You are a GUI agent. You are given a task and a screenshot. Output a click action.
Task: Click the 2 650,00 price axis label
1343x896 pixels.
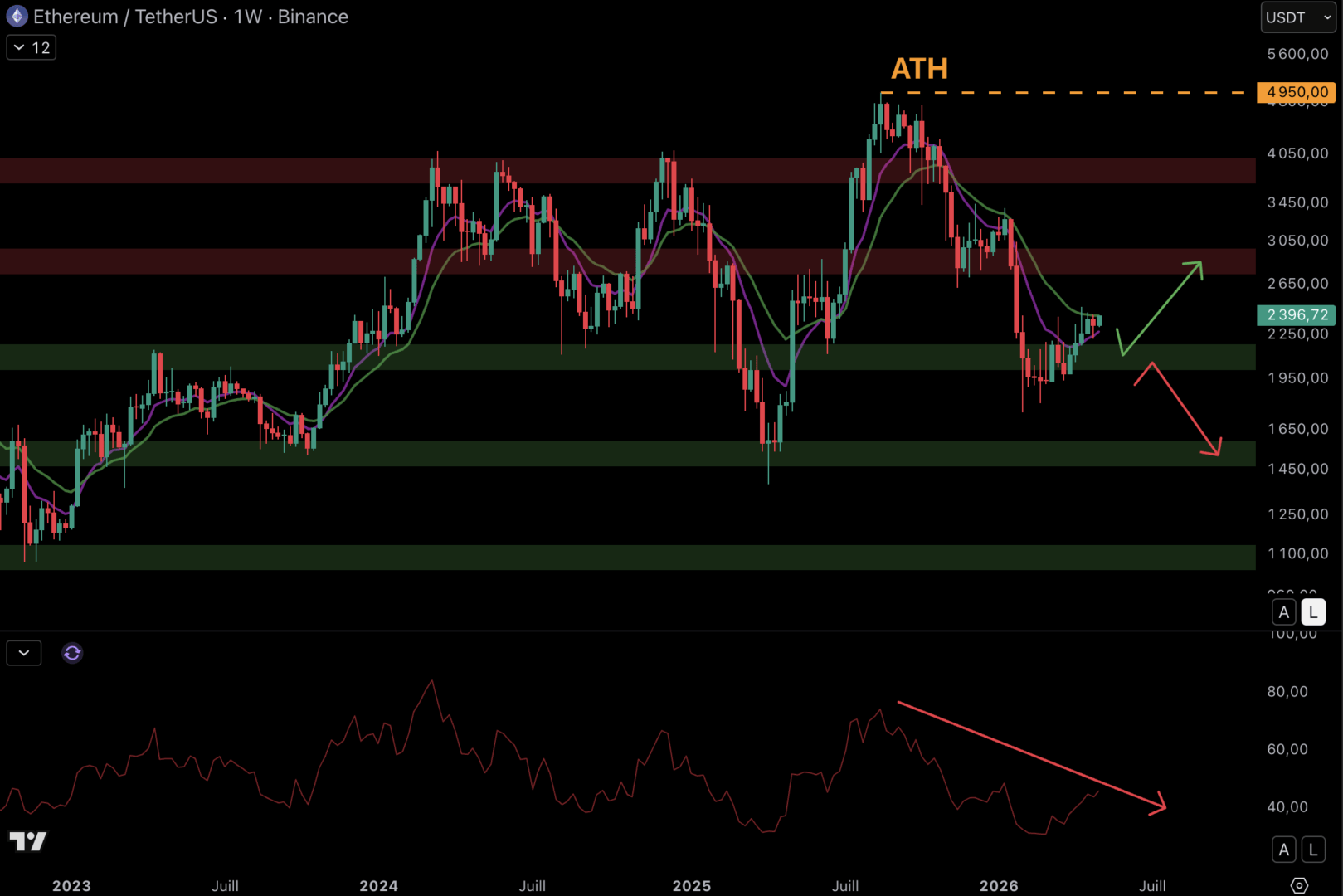click(x=1297, y=284)
